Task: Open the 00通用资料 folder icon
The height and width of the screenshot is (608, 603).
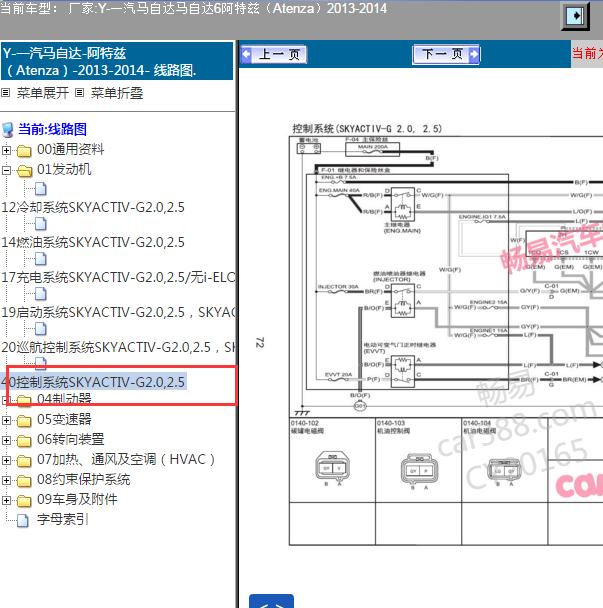Action: [24, 150]
